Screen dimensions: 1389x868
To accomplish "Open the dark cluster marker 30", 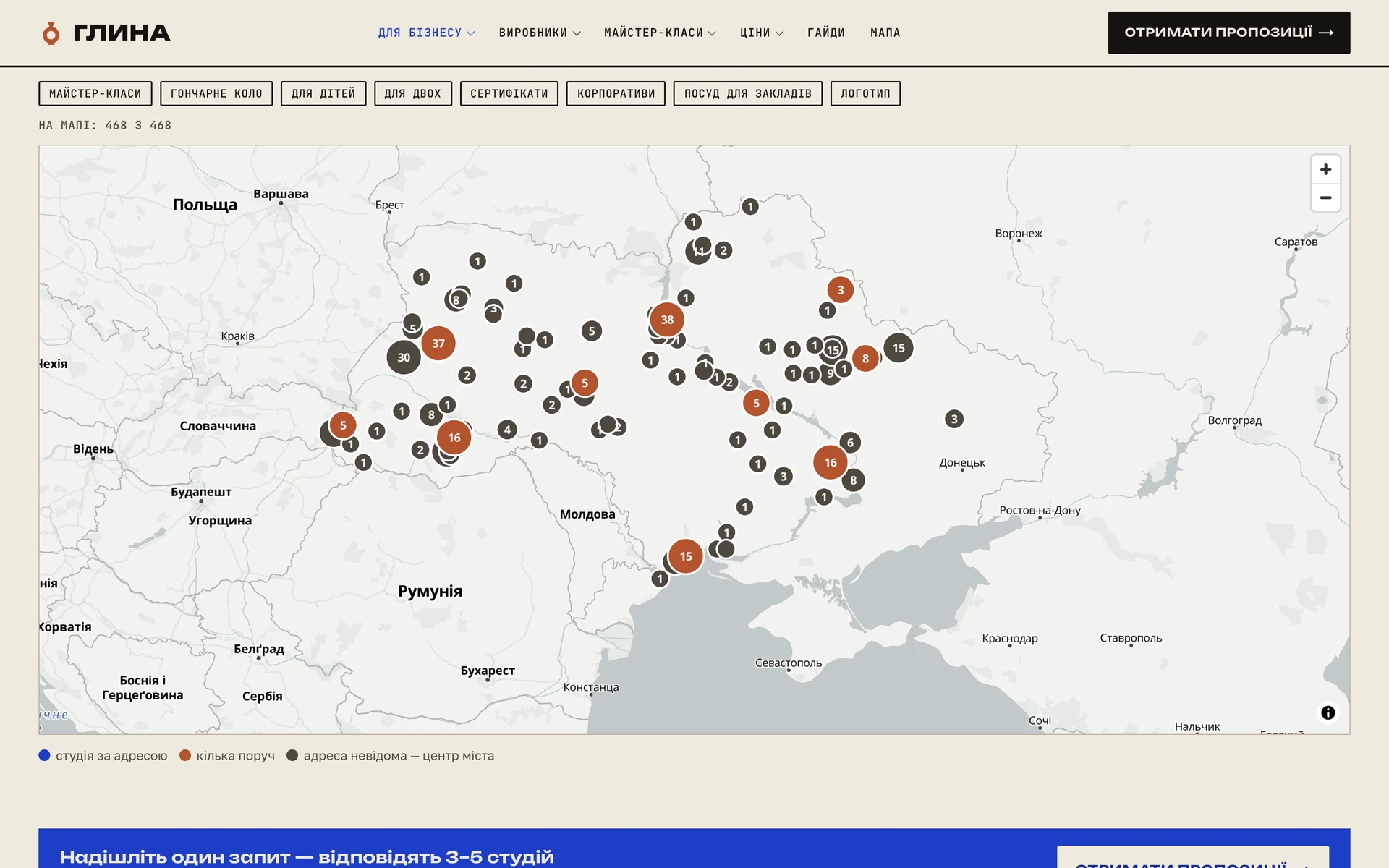I will click(x=404, y=357).
